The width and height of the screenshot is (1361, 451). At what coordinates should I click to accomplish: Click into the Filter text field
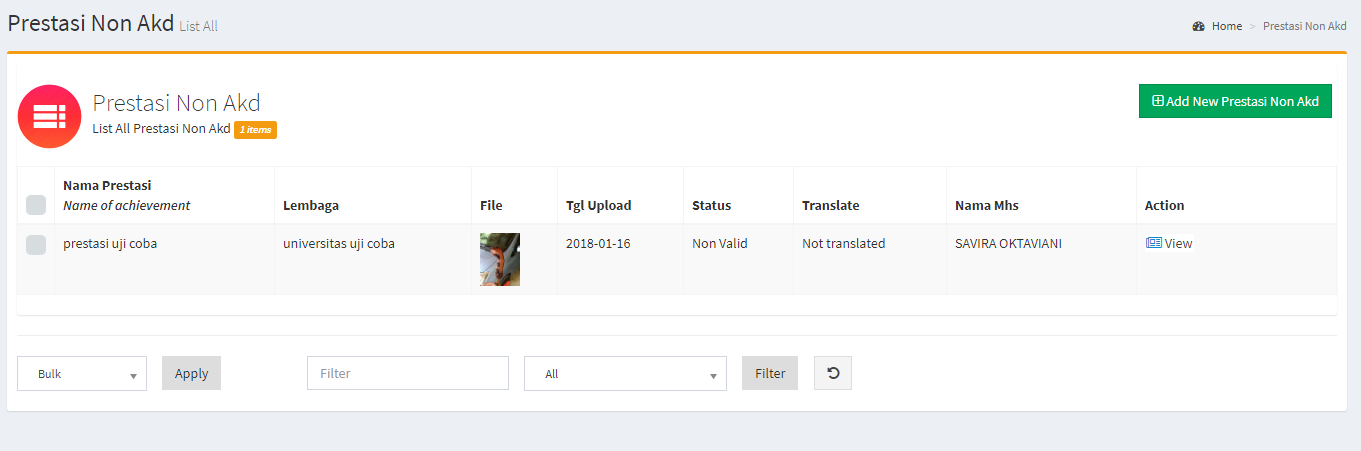[x=408, y=373]
